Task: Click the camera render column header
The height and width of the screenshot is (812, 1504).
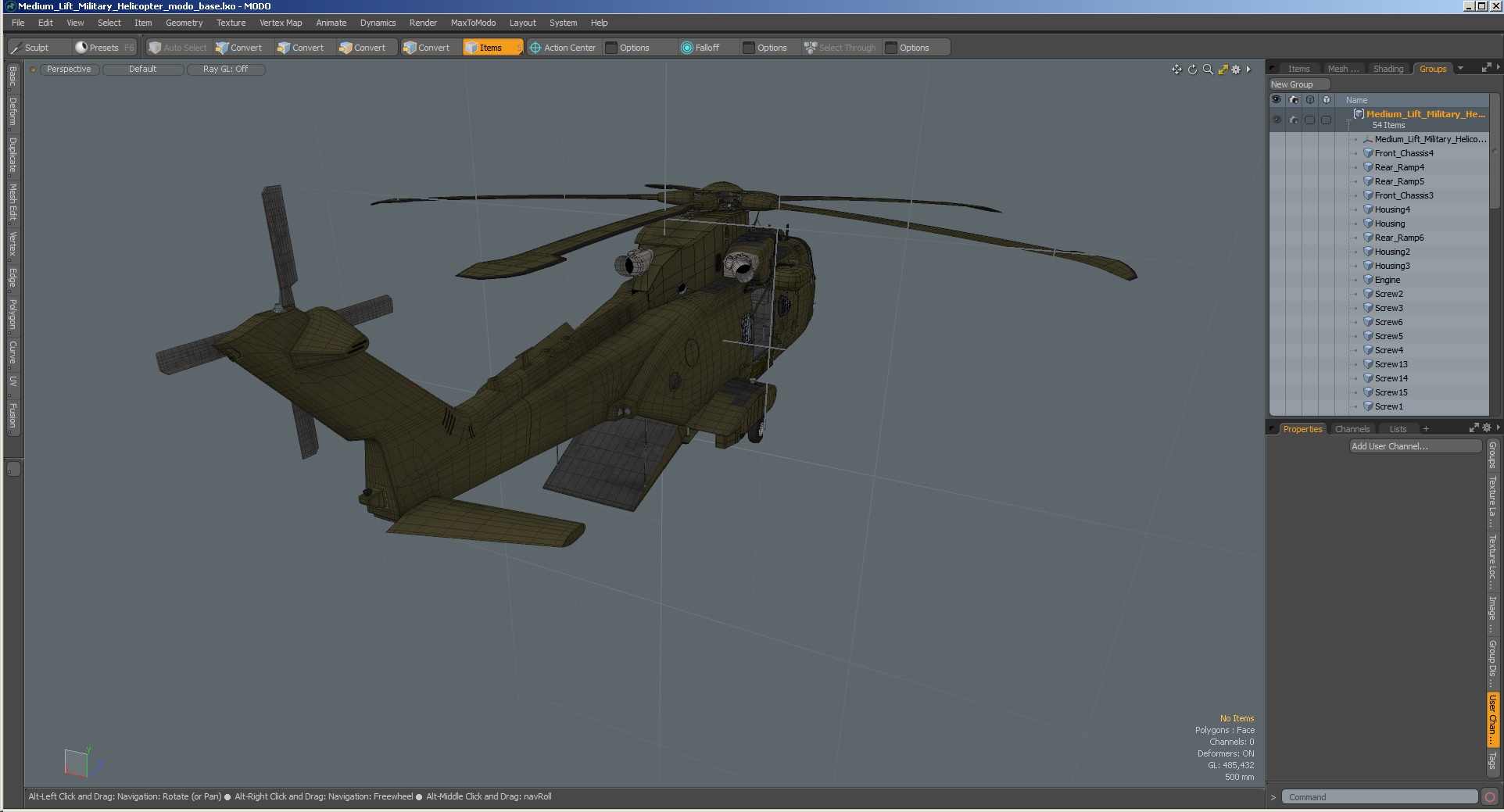Action: point(1294,100)
